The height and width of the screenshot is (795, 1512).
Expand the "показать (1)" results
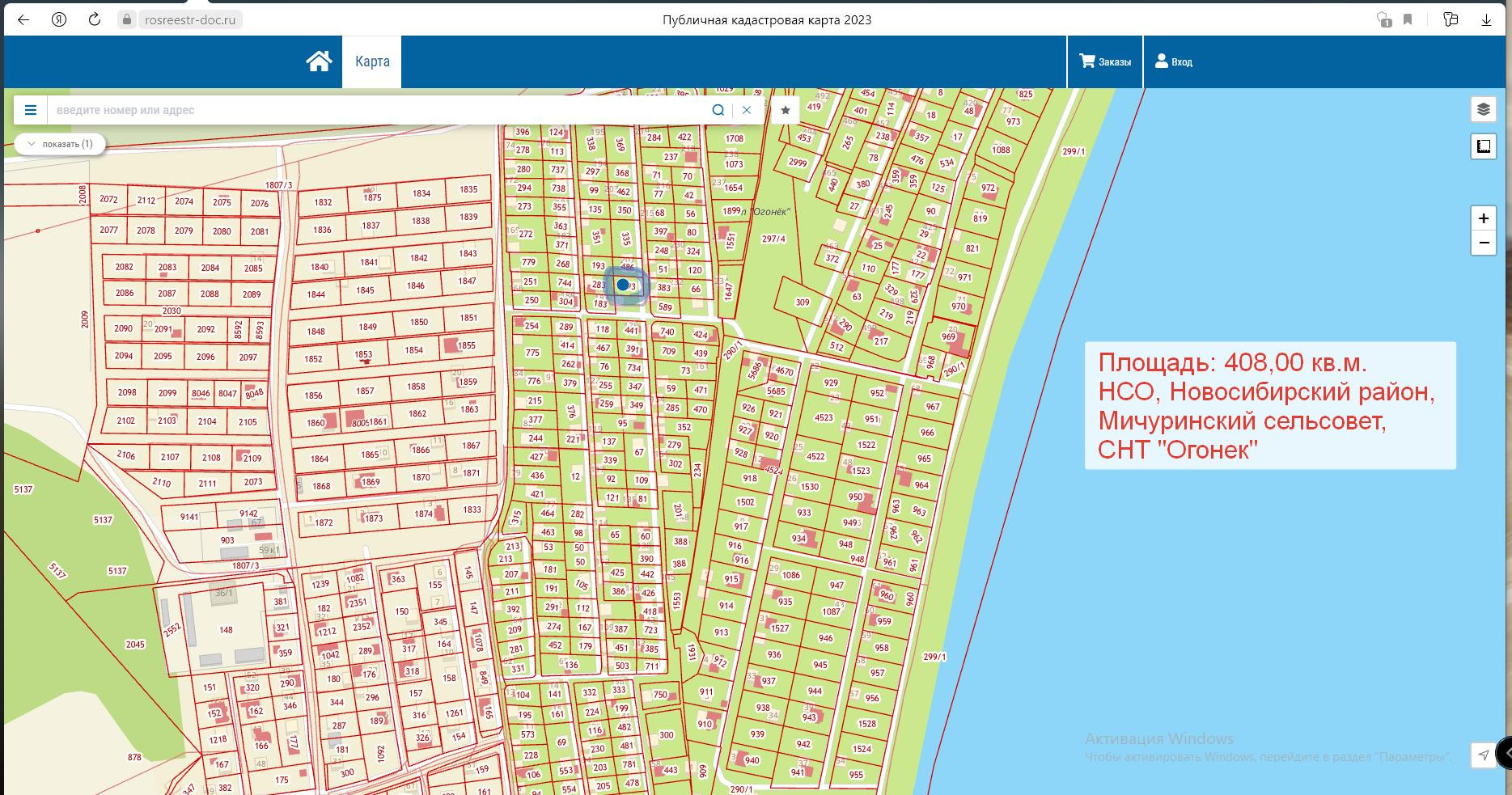pyautogui.click(x=60, y=144)
